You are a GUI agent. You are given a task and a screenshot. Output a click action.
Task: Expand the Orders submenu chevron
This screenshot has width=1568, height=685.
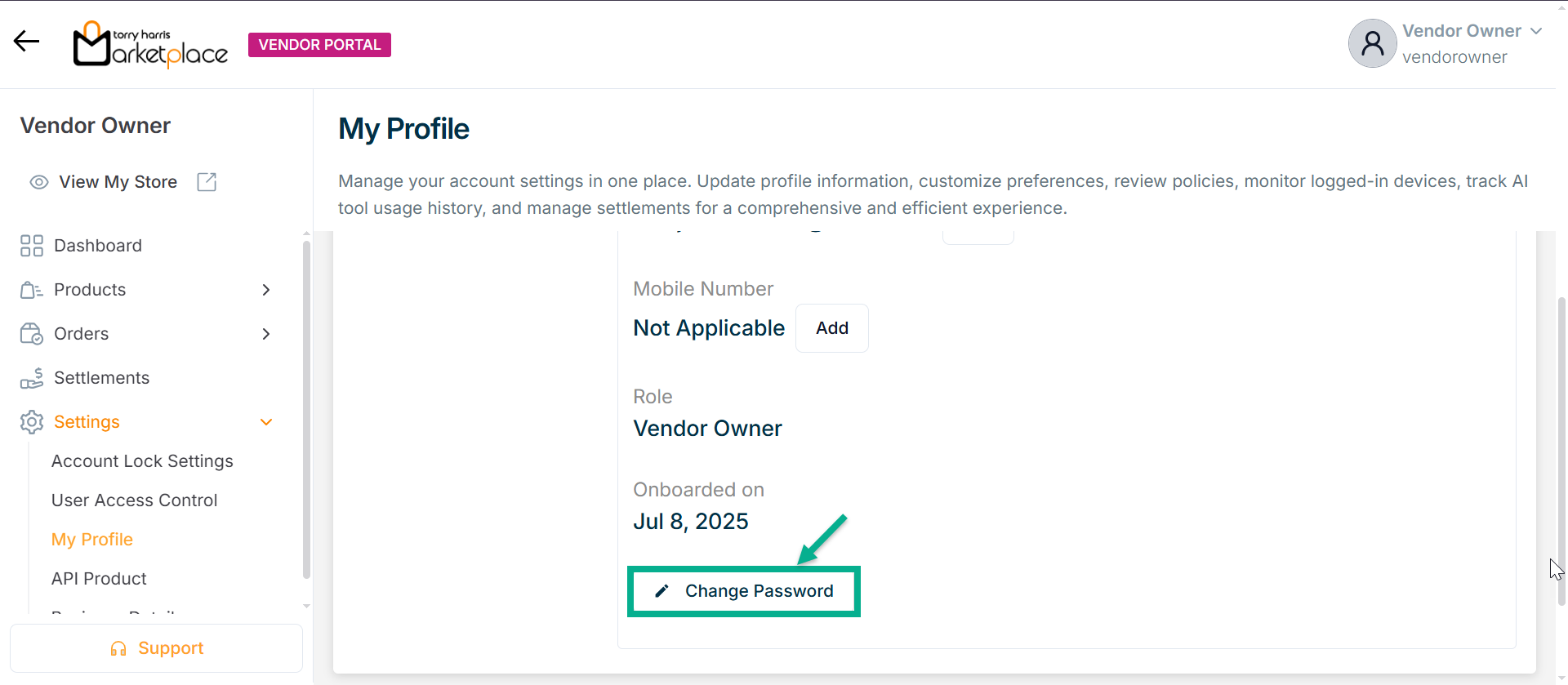click(x=266, y=334)
